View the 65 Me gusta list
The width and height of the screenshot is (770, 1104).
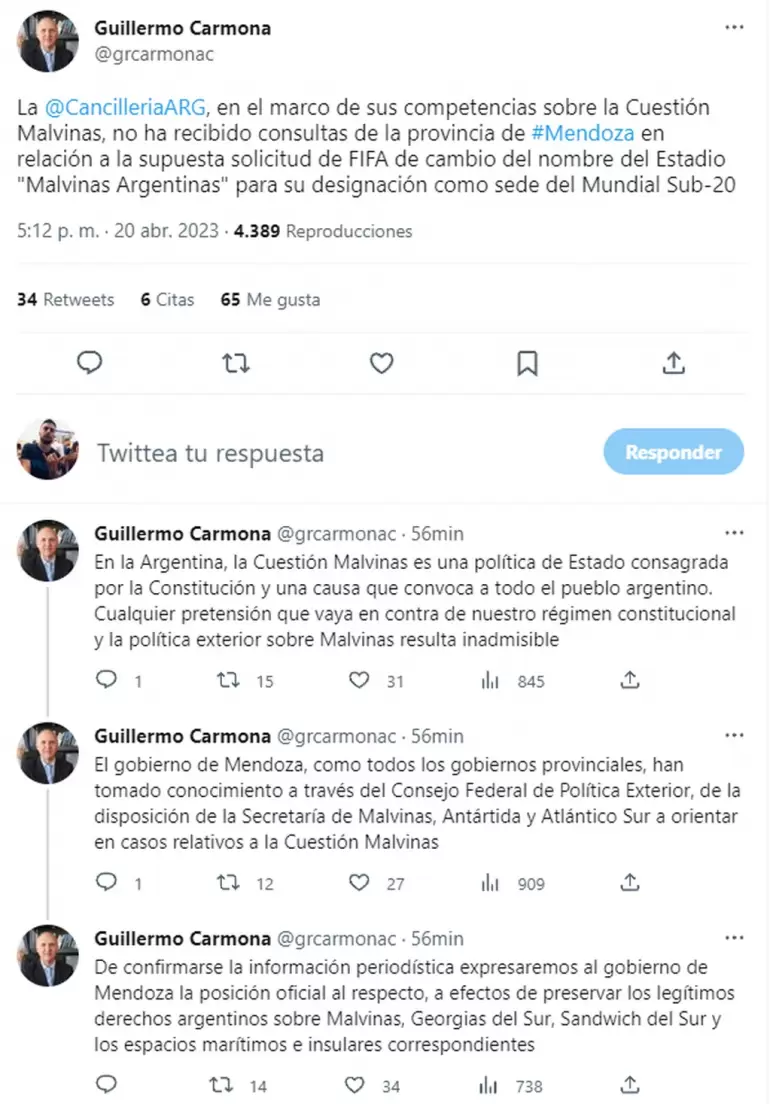coord(269,299)
